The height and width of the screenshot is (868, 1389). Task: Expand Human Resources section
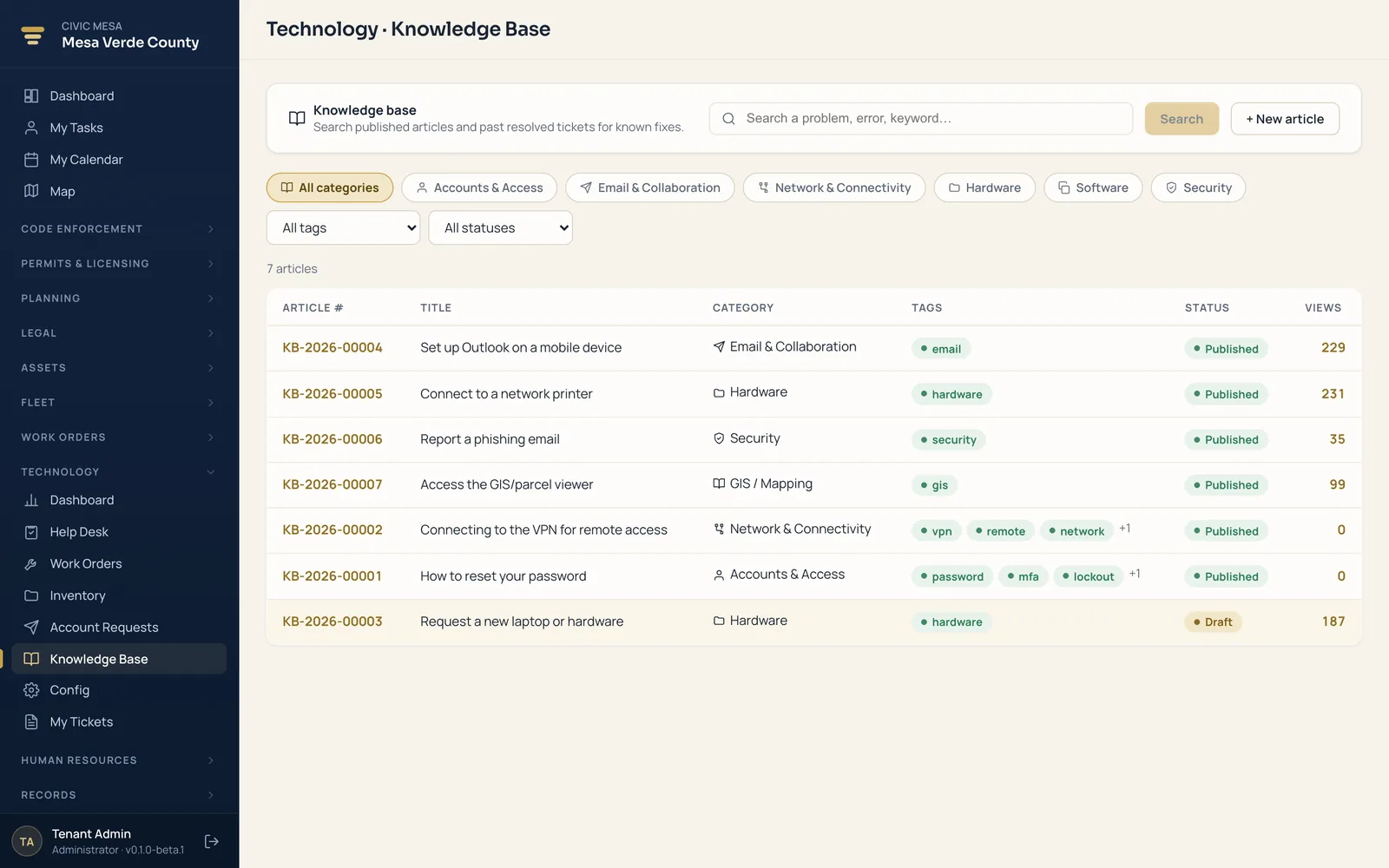tap(119, 760)
